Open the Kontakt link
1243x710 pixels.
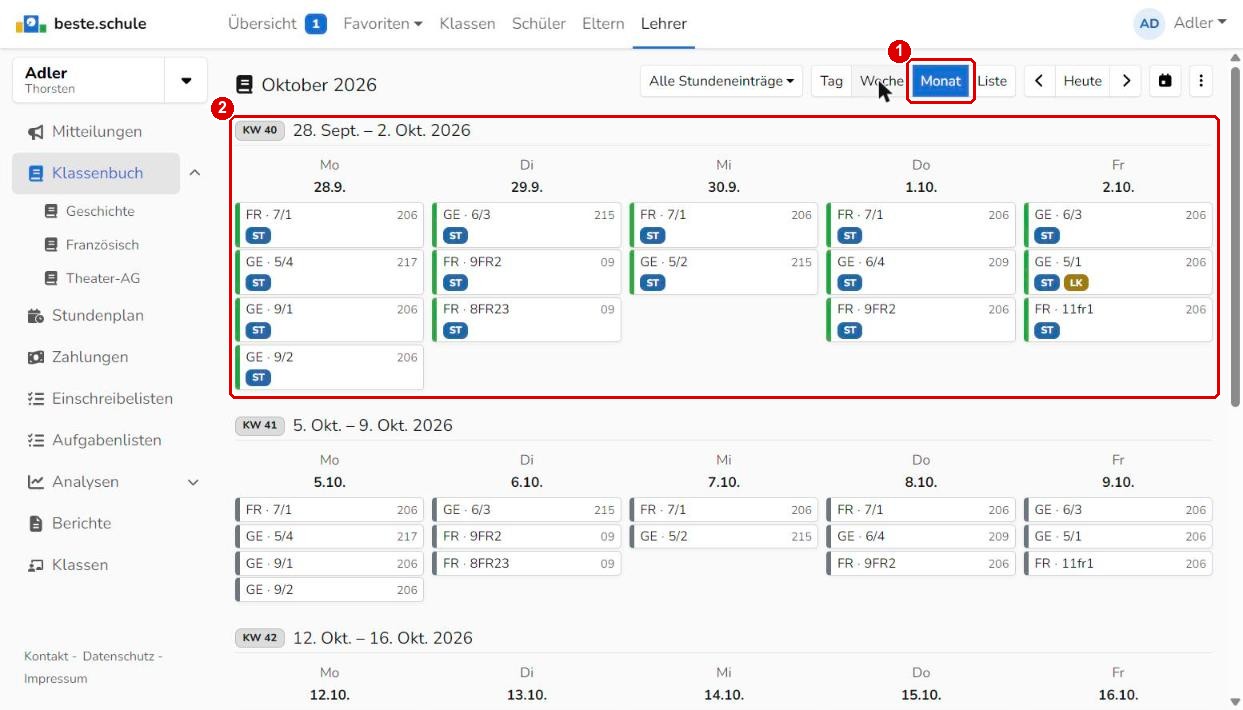point(46,656)
